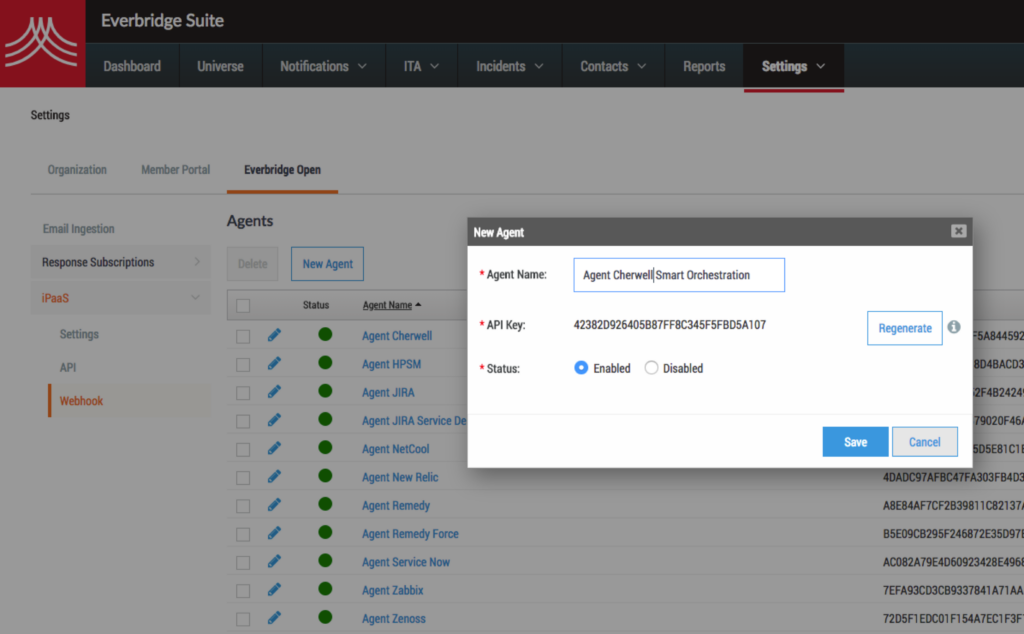The width and height of the screenshot is (1024, 634).
Task: Open the Universe menu item
Action: tap(220, 66)
